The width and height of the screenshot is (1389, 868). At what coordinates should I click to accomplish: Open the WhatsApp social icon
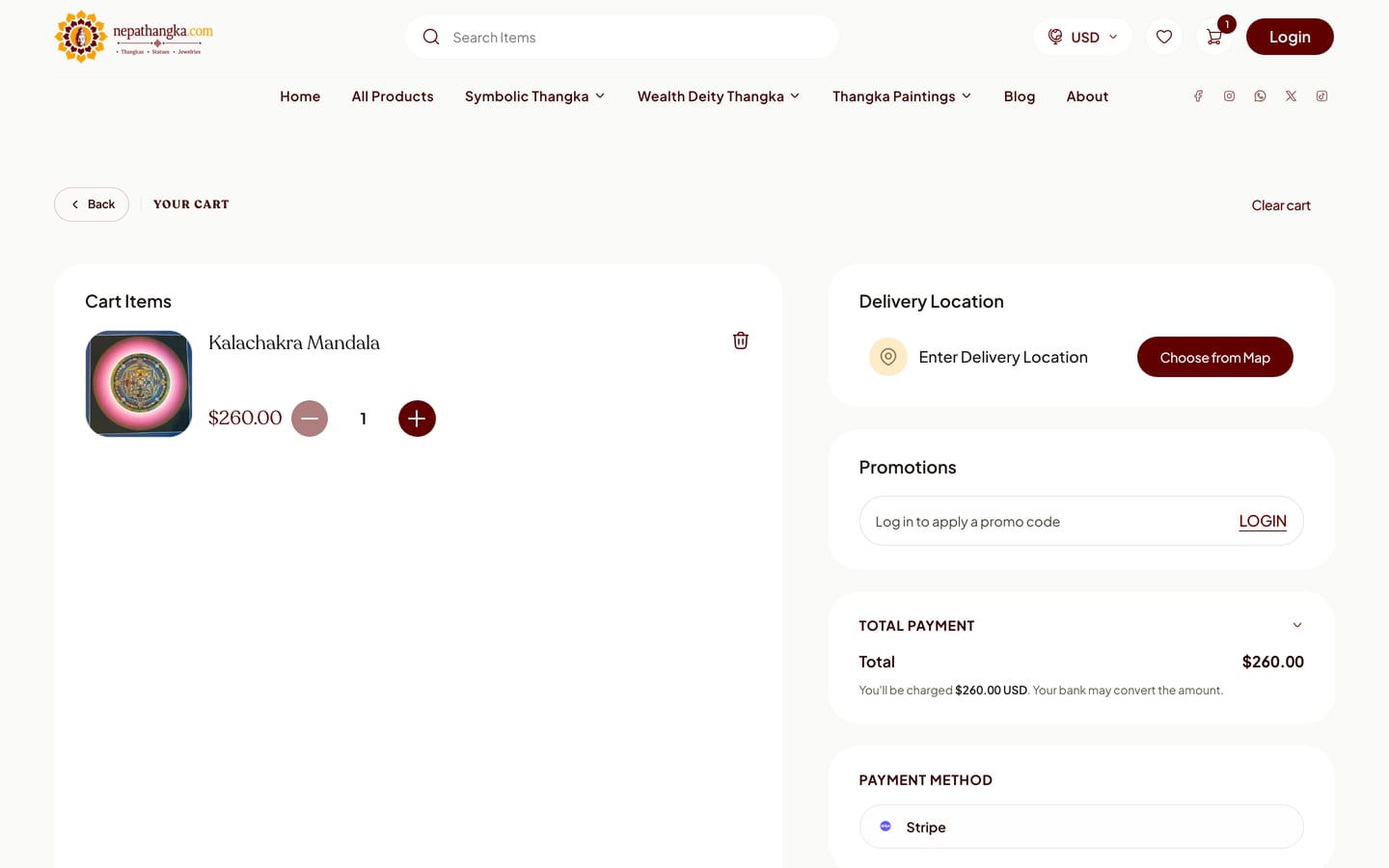[x=1260, y=95]
